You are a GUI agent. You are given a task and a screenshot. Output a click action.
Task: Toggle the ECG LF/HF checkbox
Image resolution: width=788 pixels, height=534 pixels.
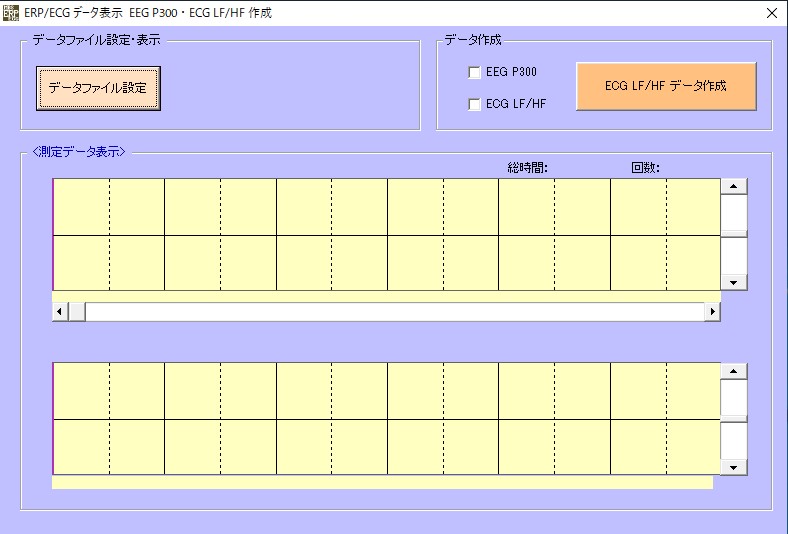475,104
